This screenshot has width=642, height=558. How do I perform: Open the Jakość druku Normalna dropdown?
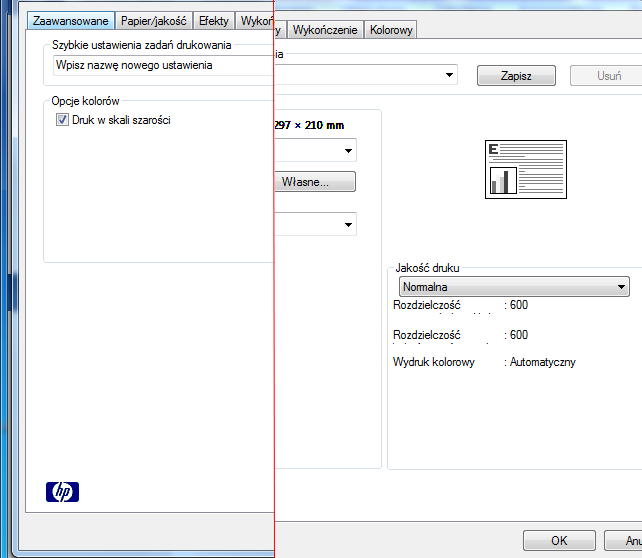(514, 287)
